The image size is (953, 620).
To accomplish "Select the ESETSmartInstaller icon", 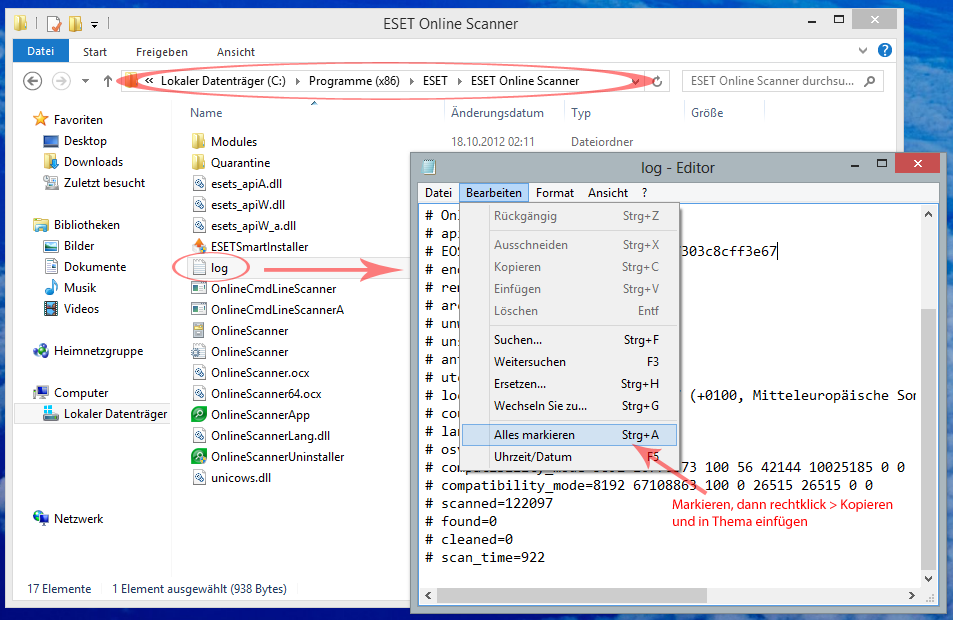I will click(199, 246).
